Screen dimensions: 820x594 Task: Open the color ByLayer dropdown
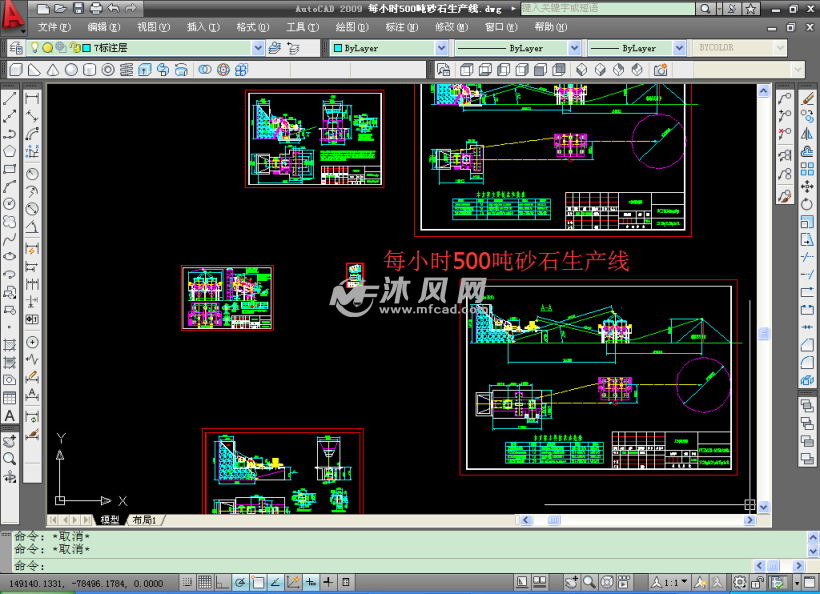(441, 48)
